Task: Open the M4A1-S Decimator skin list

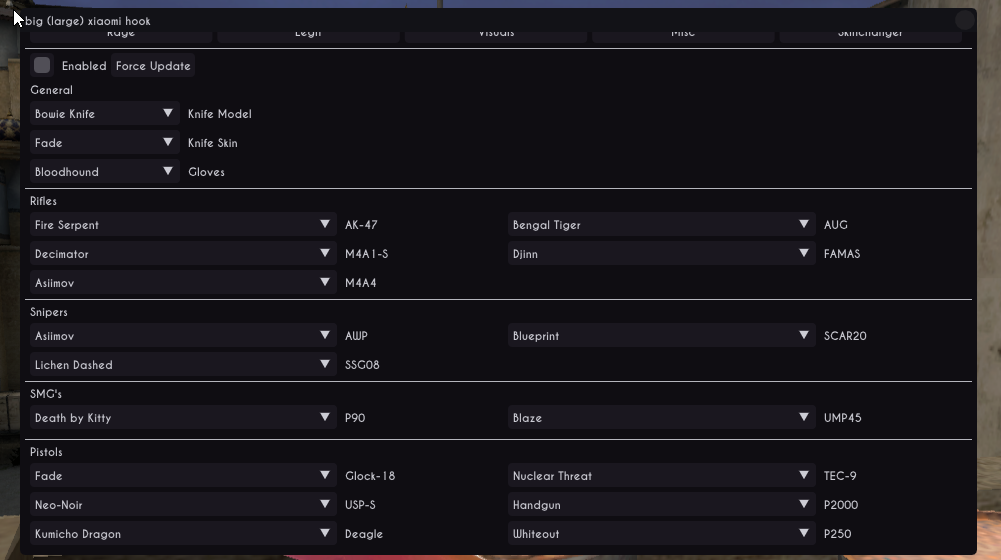Action: tap(183, 254)
